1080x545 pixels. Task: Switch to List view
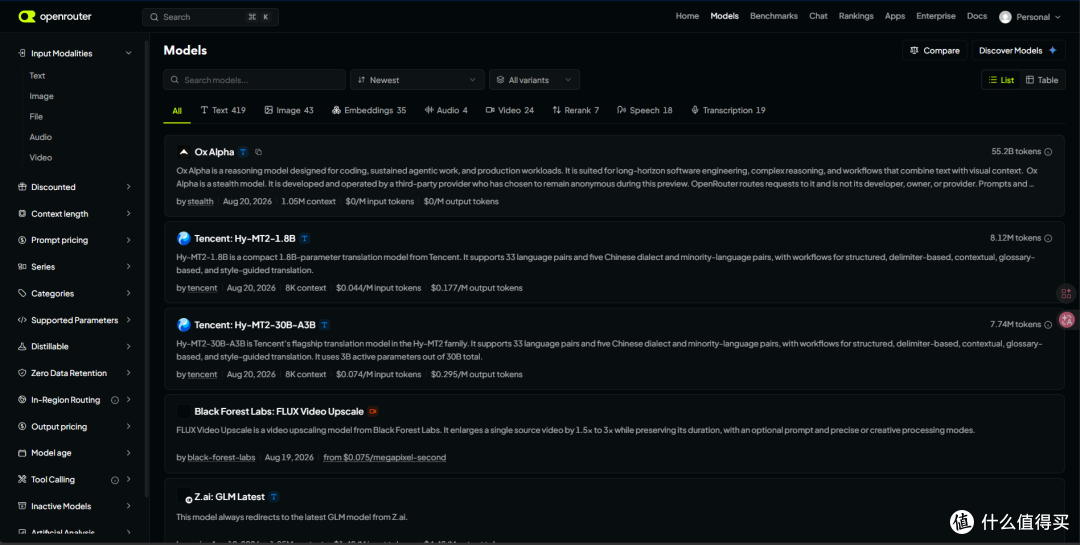[x=1001, y=80]
